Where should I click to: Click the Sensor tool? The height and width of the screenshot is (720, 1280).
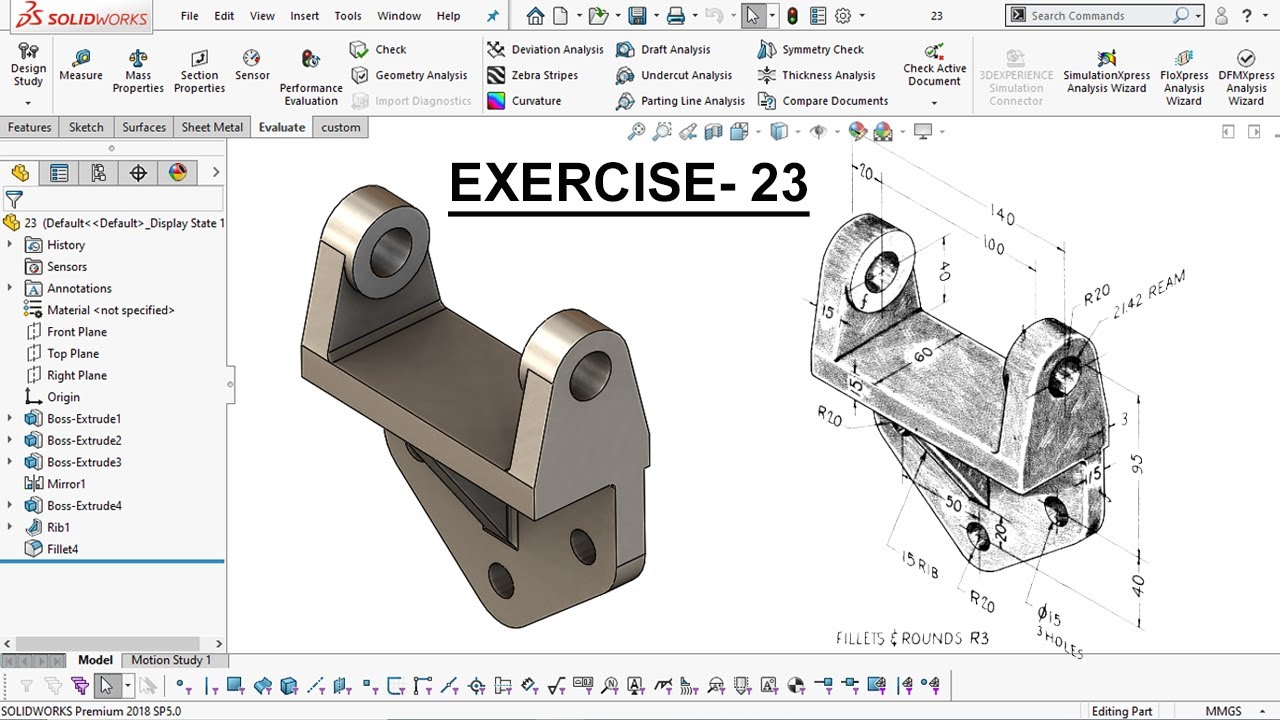click(252, 66)
